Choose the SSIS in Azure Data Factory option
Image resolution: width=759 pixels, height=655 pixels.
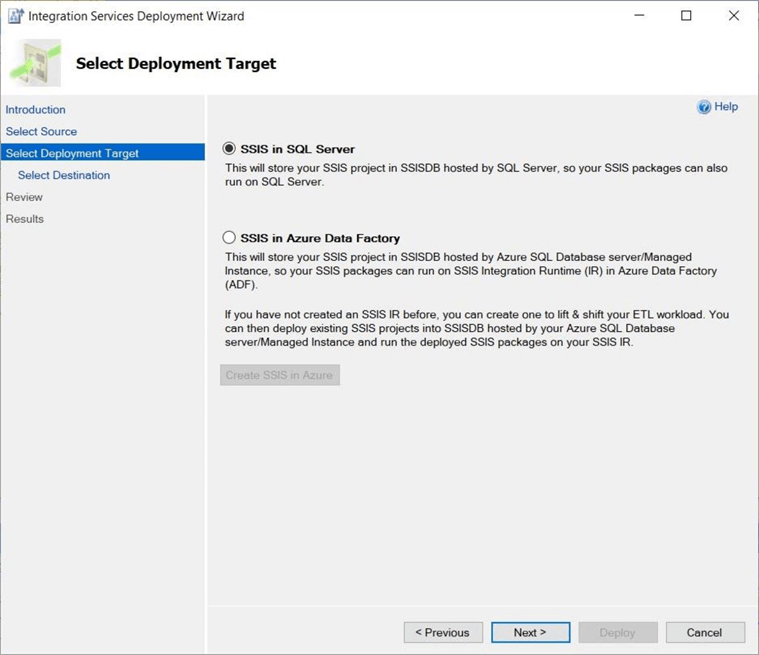pyautogui.click(x=230, y=238)
